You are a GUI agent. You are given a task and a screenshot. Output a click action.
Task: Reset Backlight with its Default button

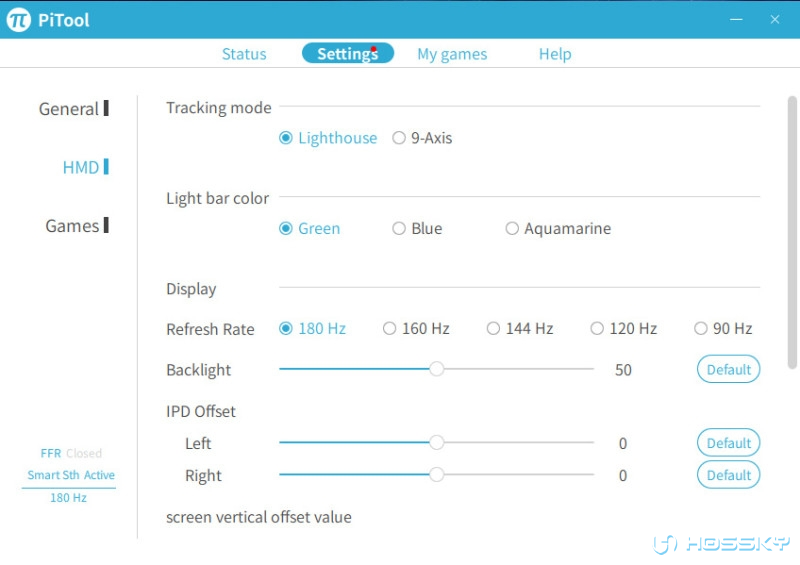pyautogui.click(x=729, y=369)
